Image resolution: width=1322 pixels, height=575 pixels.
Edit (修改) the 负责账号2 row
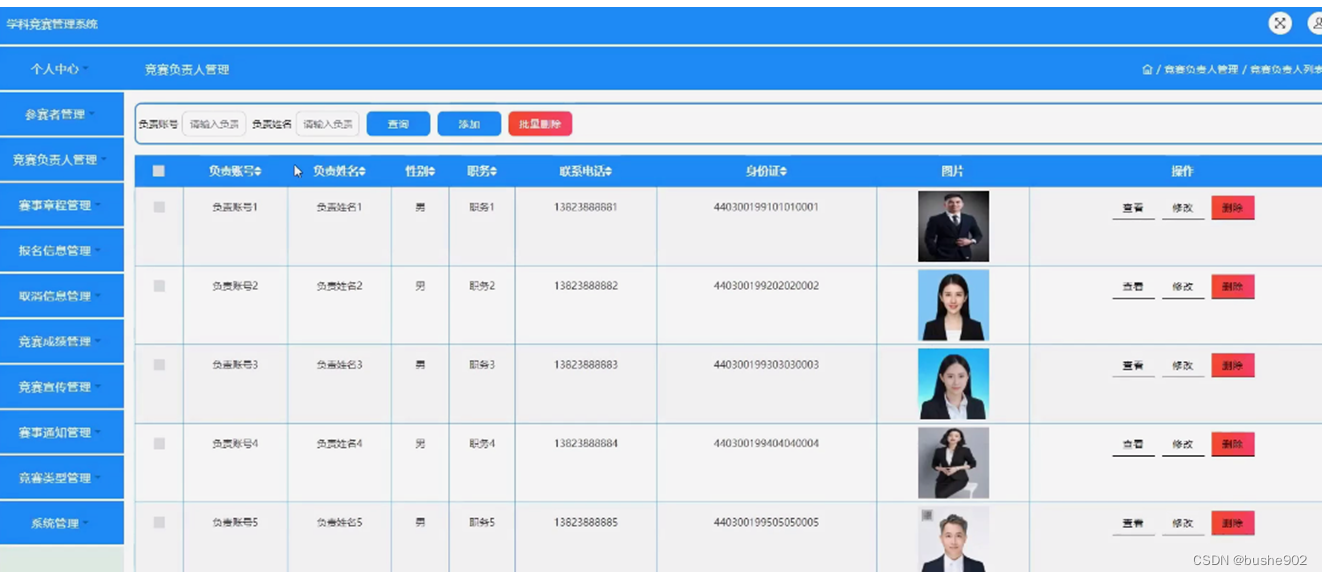click(1182, 287)
